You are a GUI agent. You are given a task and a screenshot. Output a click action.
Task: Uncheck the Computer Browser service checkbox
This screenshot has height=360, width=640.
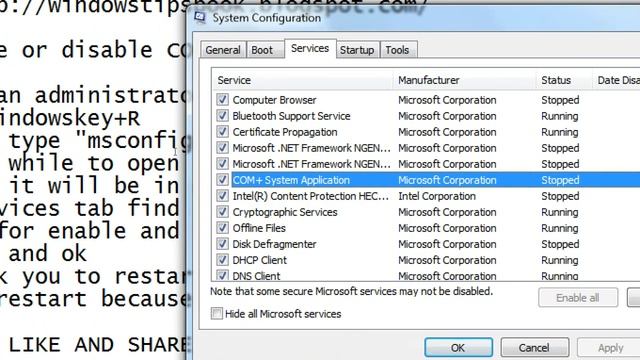coord(222,100)
